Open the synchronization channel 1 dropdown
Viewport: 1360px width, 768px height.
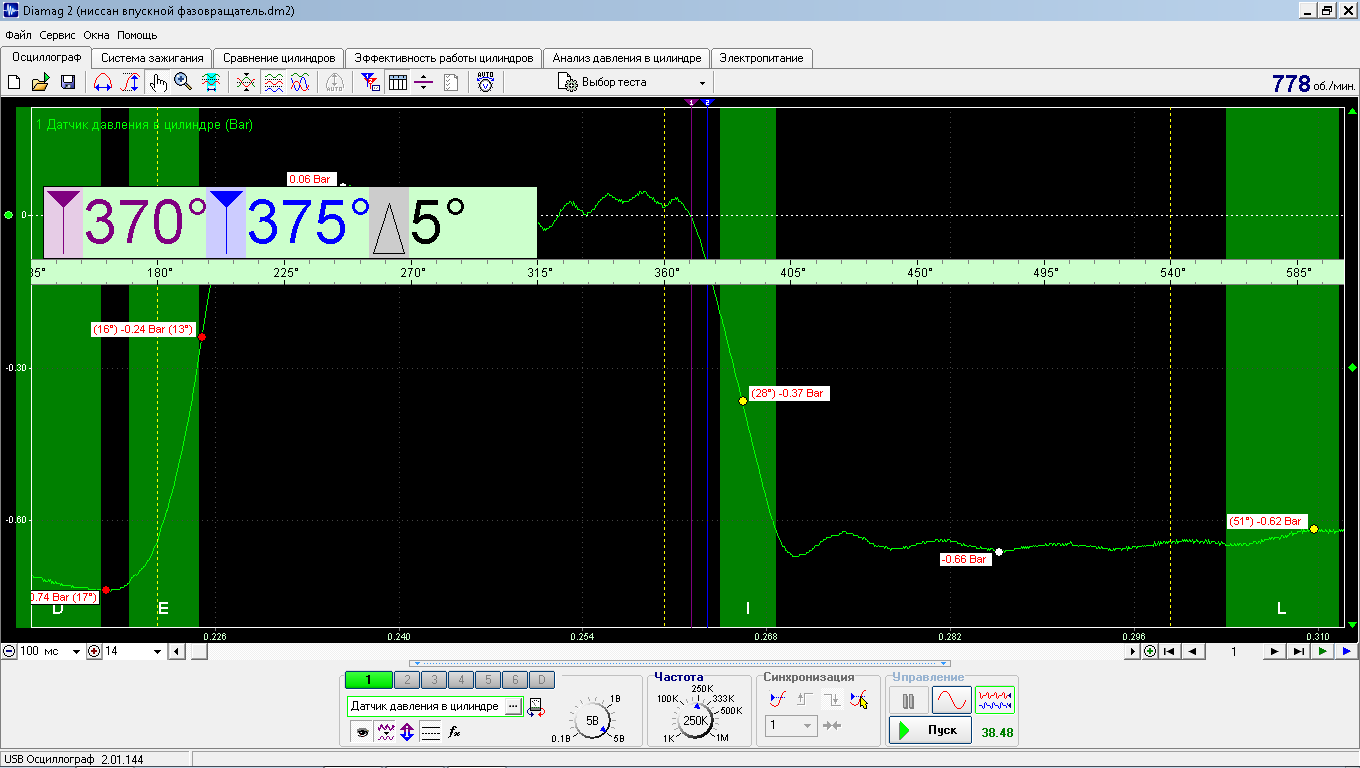(792, 726)
